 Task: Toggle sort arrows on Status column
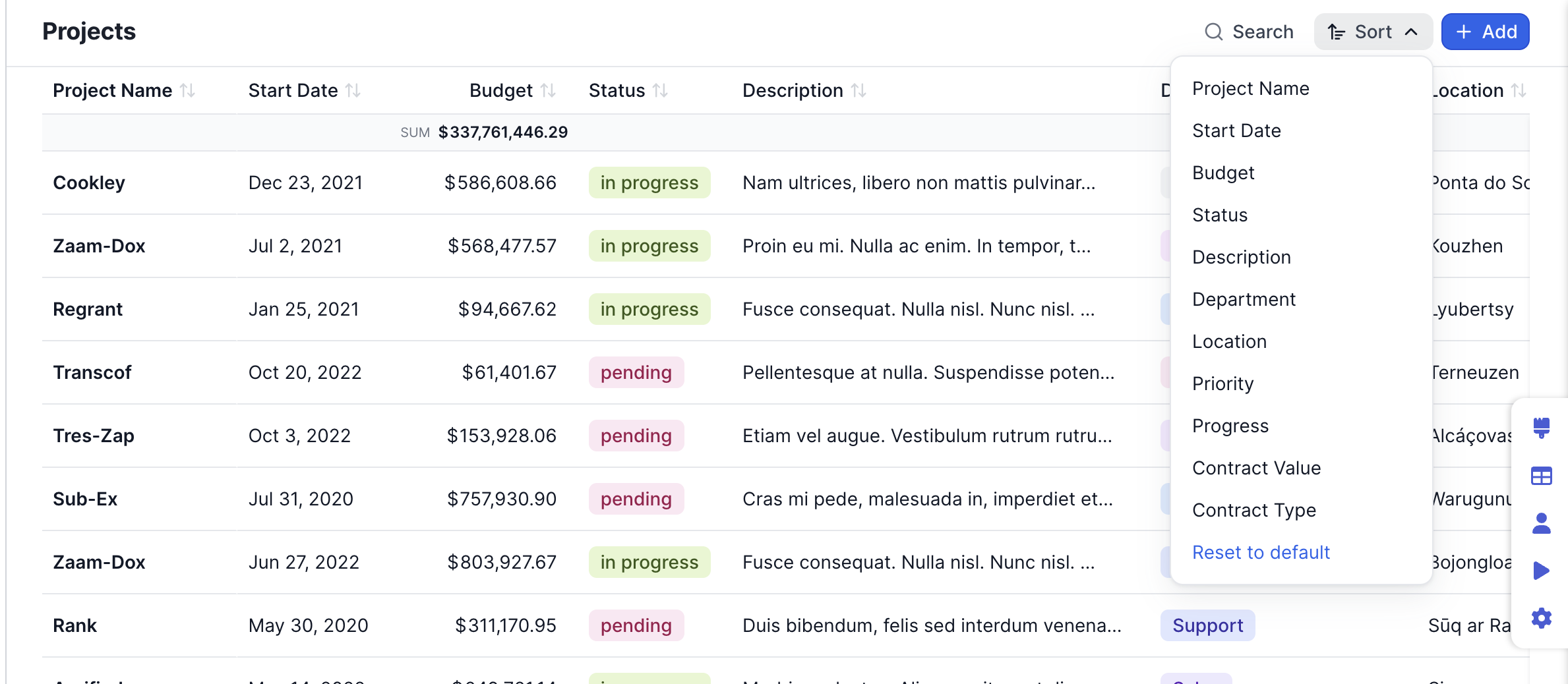660,90
